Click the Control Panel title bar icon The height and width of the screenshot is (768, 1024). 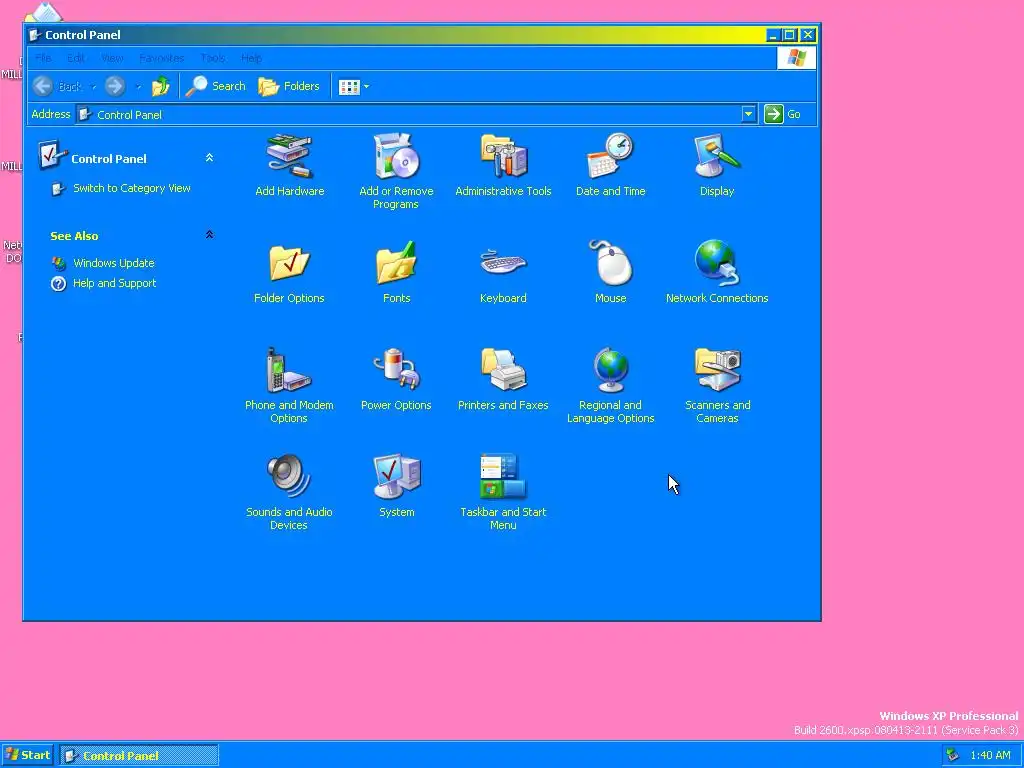tap(35, 35)
